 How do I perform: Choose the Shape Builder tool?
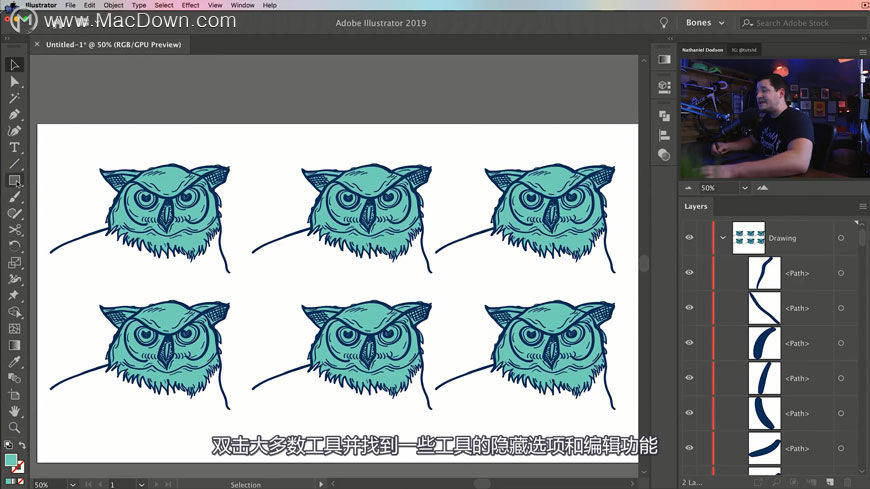tap(14, 312)
